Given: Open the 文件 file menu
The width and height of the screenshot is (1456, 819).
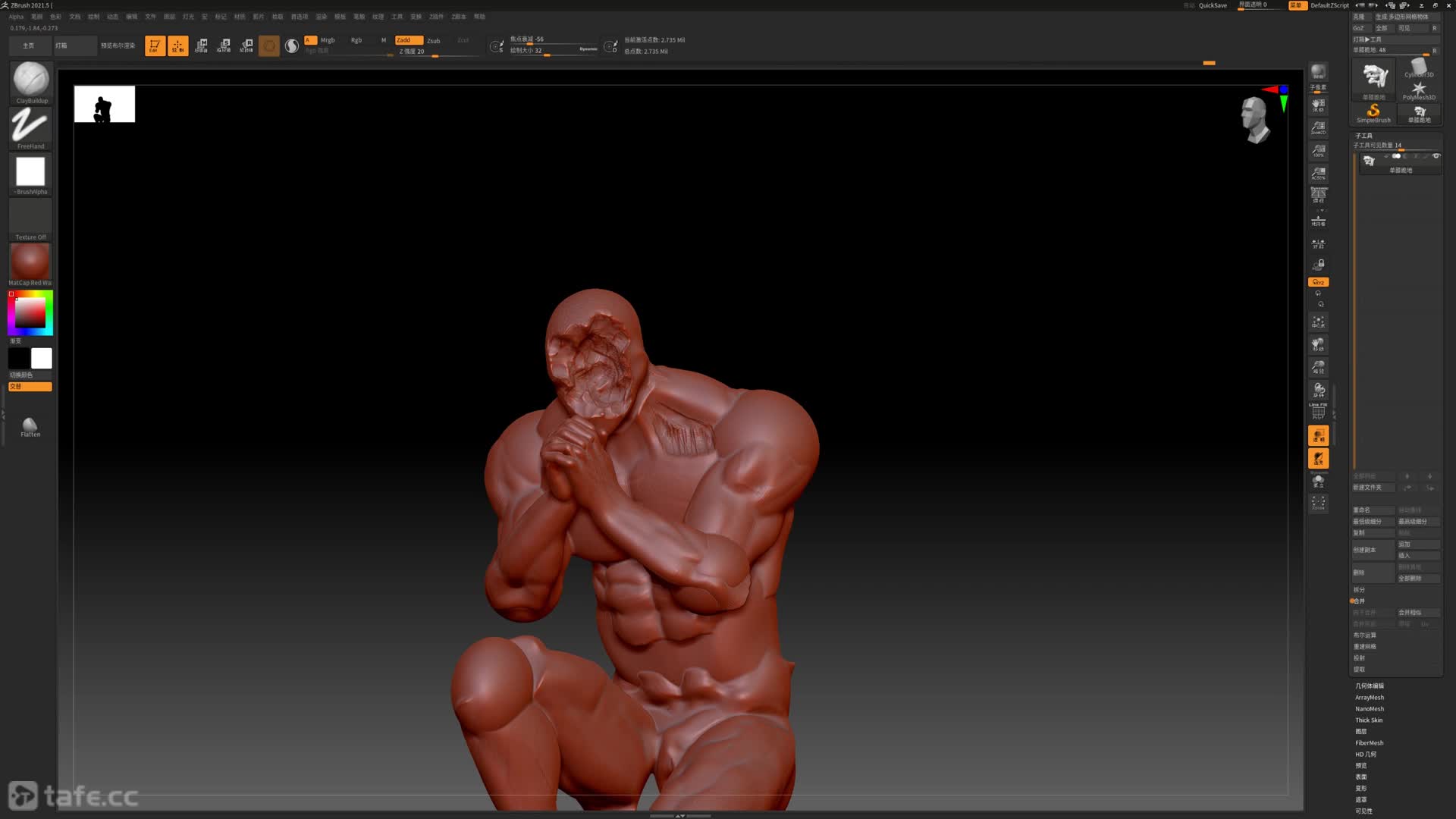Looking at the screenshot, I should pyautogui.click(x=150, y=17).
